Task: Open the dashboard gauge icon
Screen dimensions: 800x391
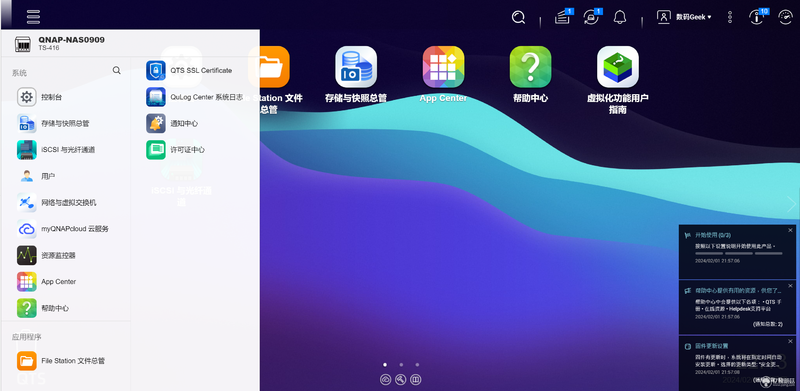Action: coord(786,17)
